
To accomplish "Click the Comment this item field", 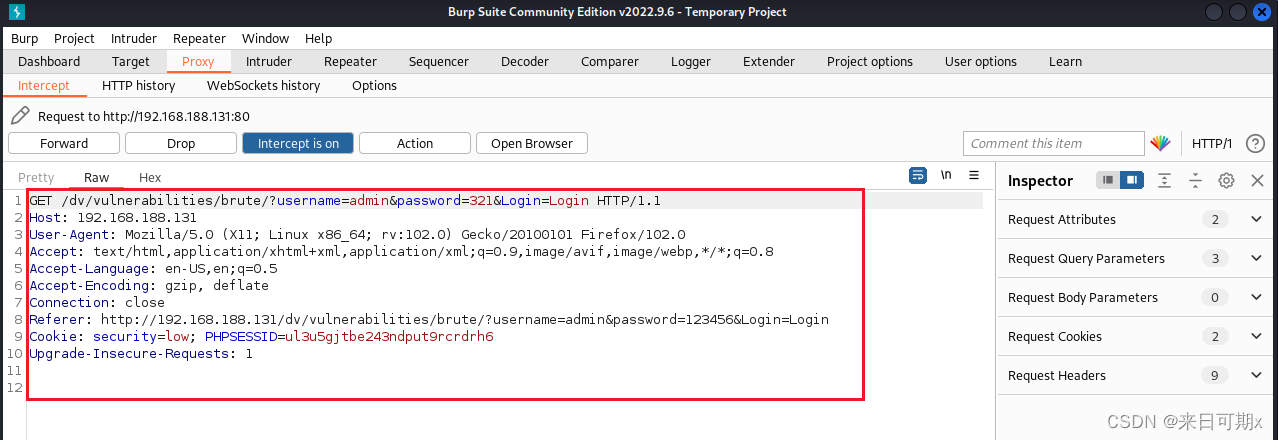I will click(x=1053, y=143).
